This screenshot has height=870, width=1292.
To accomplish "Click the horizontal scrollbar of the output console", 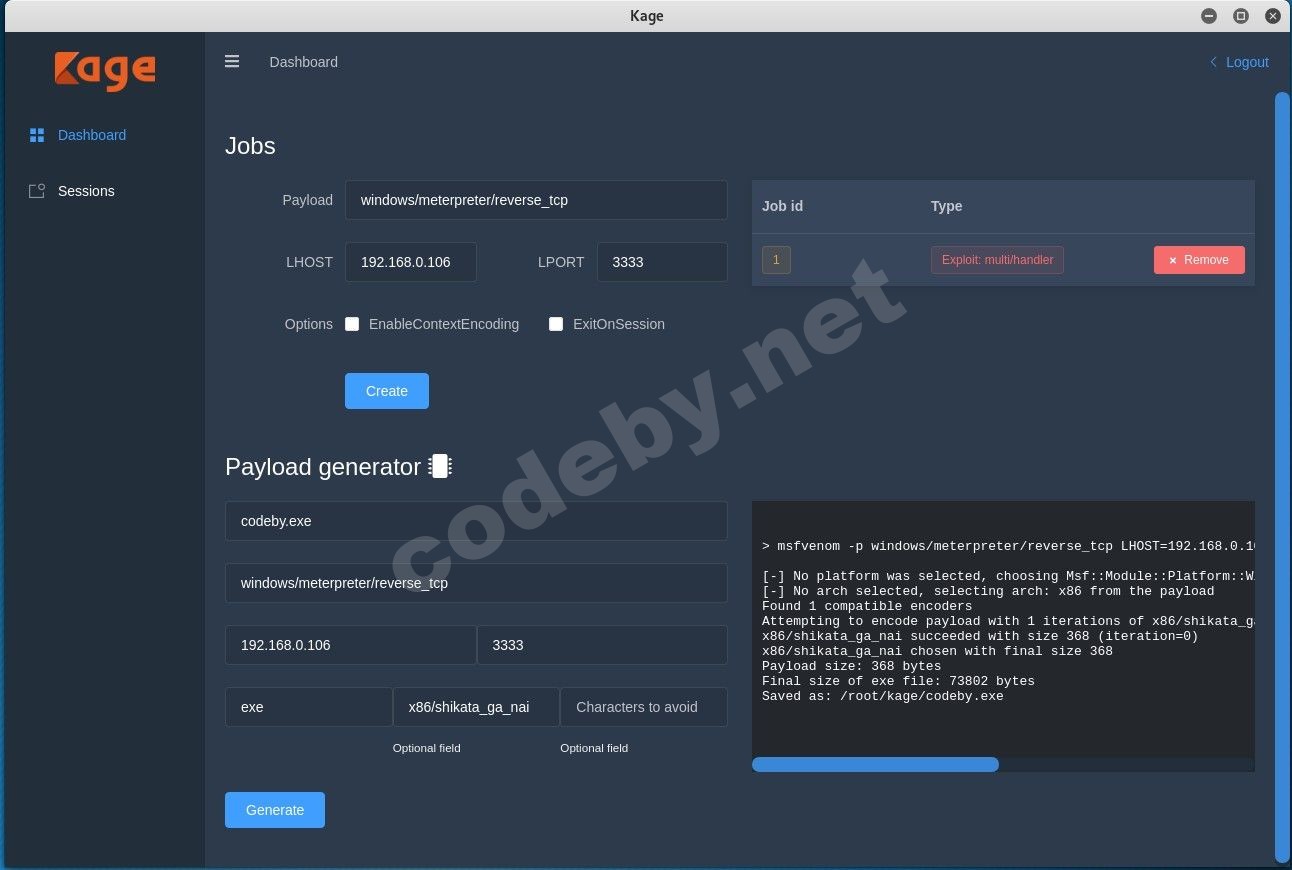I will [x=875, y=765].
